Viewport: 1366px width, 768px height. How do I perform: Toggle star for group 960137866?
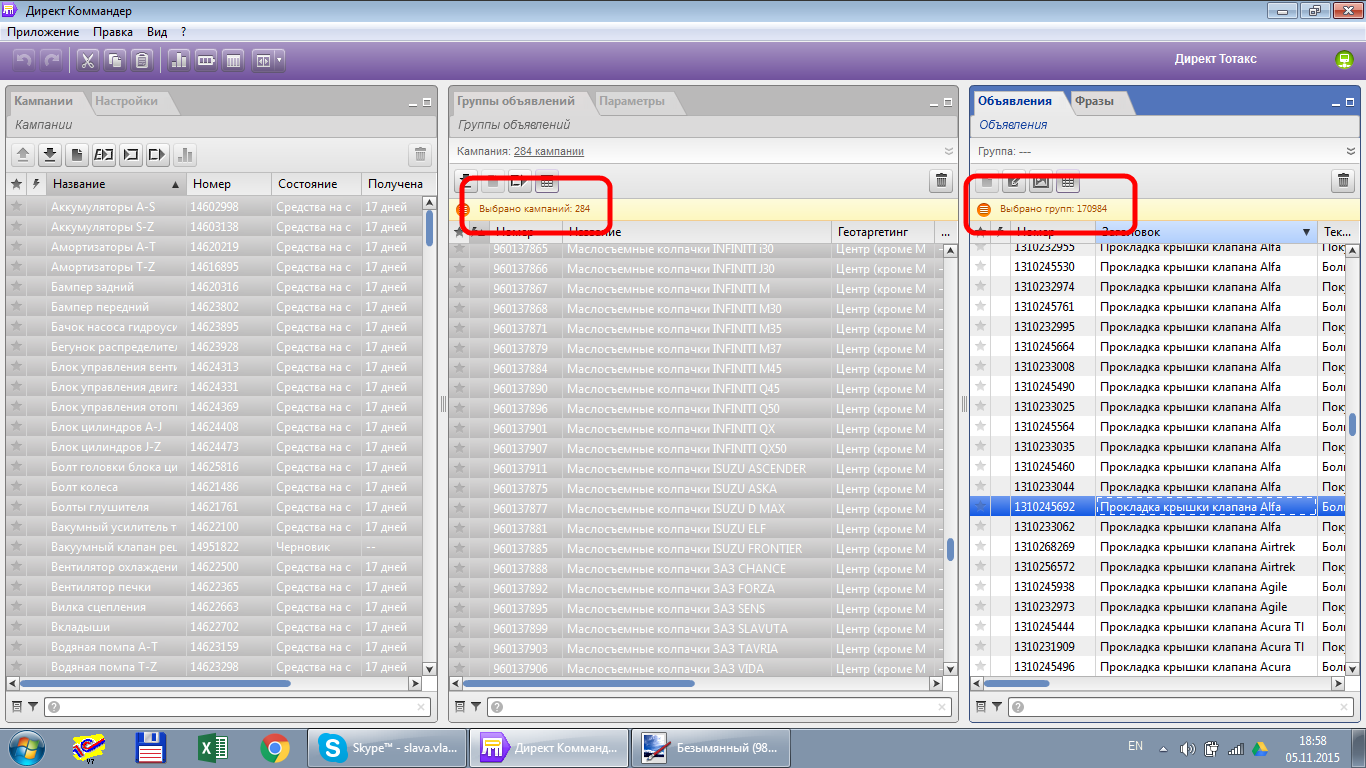[460, 269]
